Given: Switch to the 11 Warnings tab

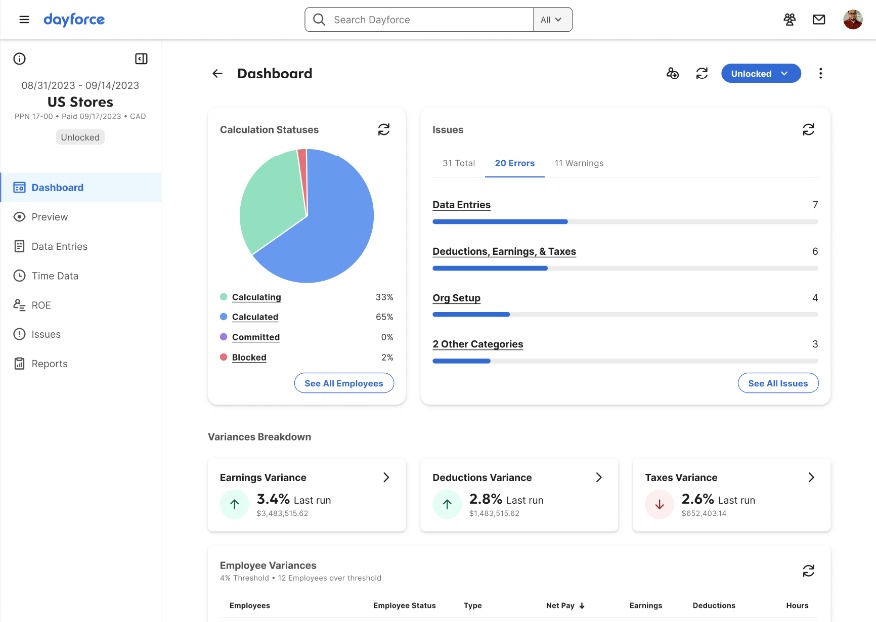Looking at the screenshot, I should pyautogui.click(x=578, y=163).
